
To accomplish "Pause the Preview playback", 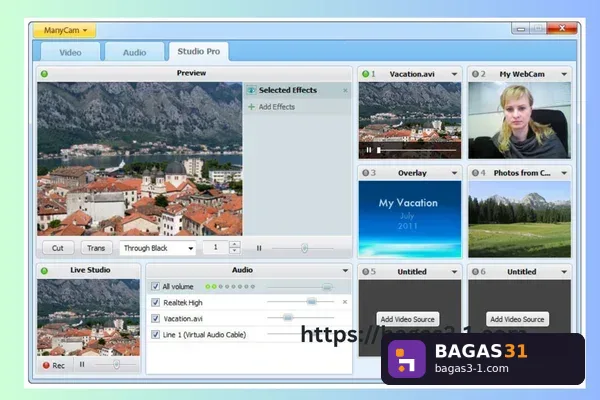I will (259, 248).
